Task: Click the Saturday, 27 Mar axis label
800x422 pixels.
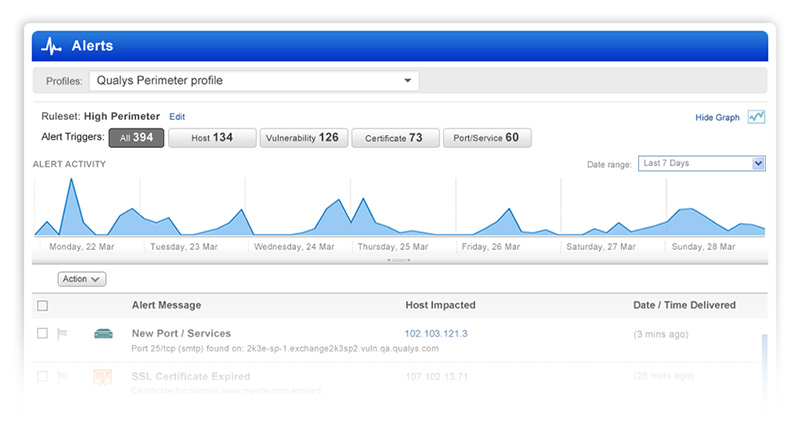Action: pos(601,247)
